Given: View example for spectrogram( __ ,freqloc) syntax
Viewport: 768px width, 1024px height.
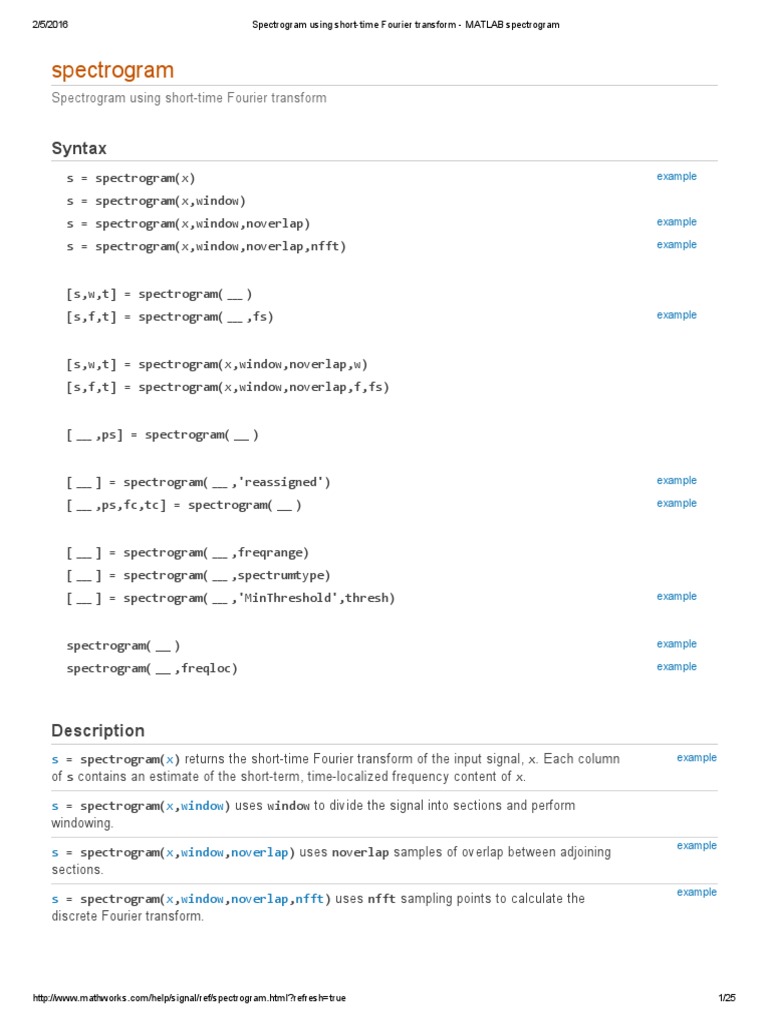Looking at the screenshot, I should click(676, 667).
